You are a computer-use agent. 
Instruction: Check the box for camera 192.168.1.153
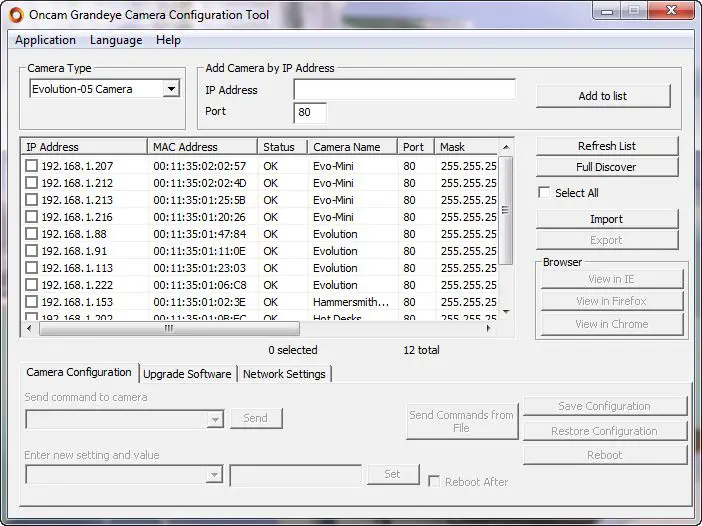click(31, 302)
